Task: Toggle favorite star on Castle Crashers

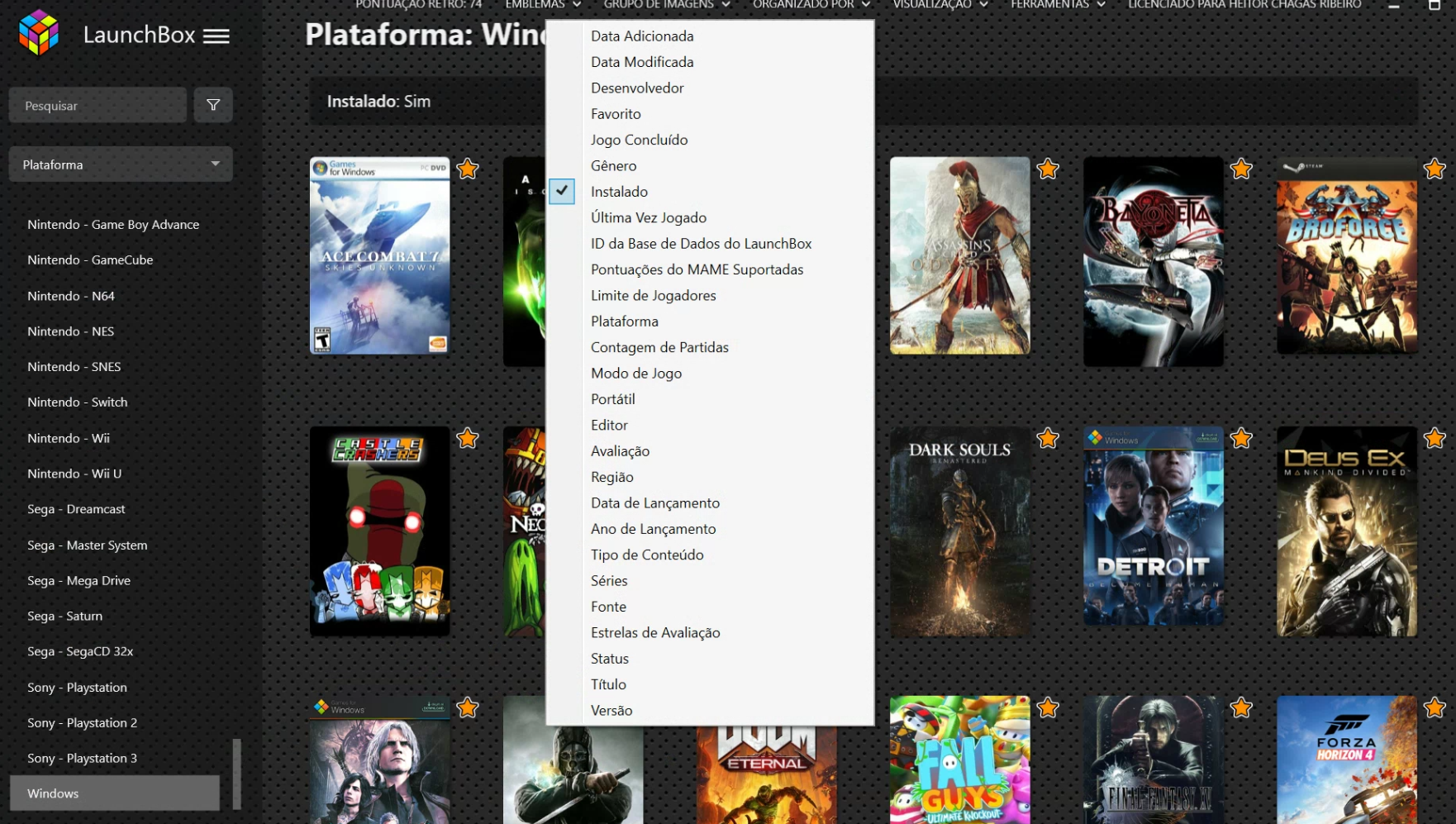Action: [468, 438]
